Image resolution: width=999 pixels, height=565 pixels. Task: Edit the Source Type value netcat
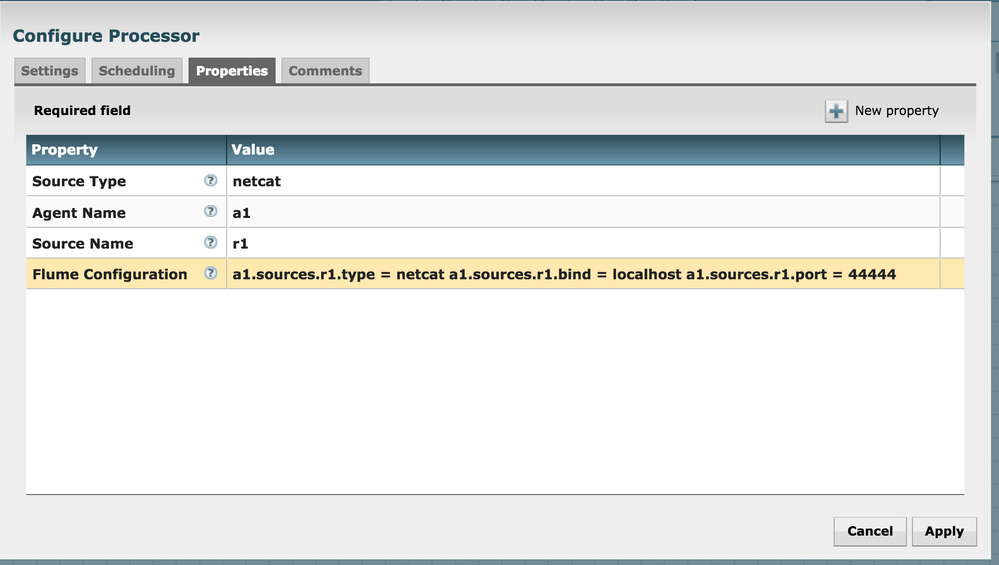click(256, 182)
